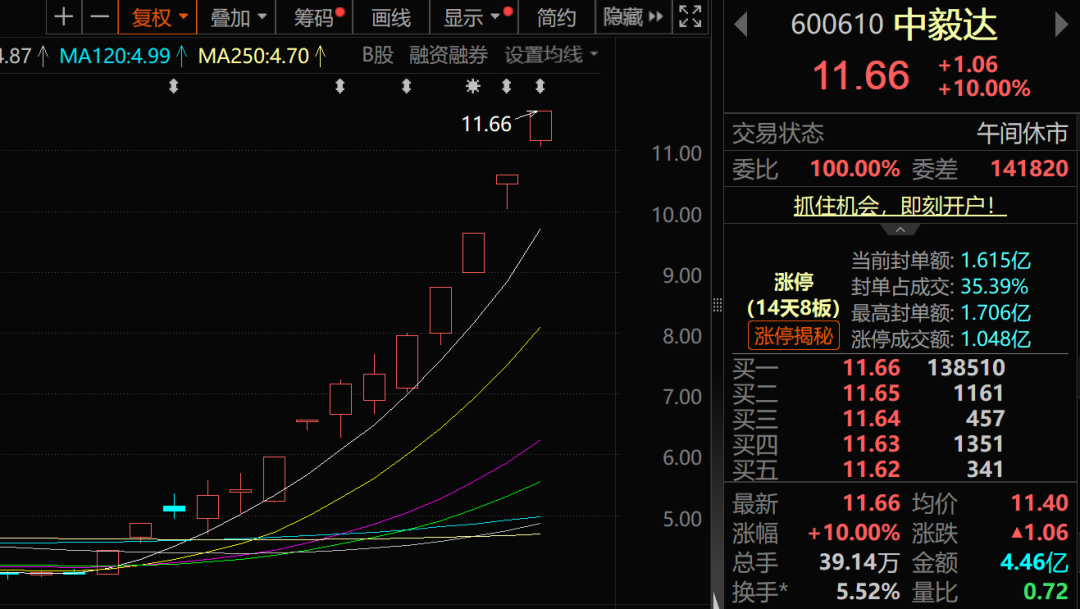The width and height of the screenshot is (1080, 609).
Task: Click the 最高封单额 value 1.706亿
Action: point(995,313)
